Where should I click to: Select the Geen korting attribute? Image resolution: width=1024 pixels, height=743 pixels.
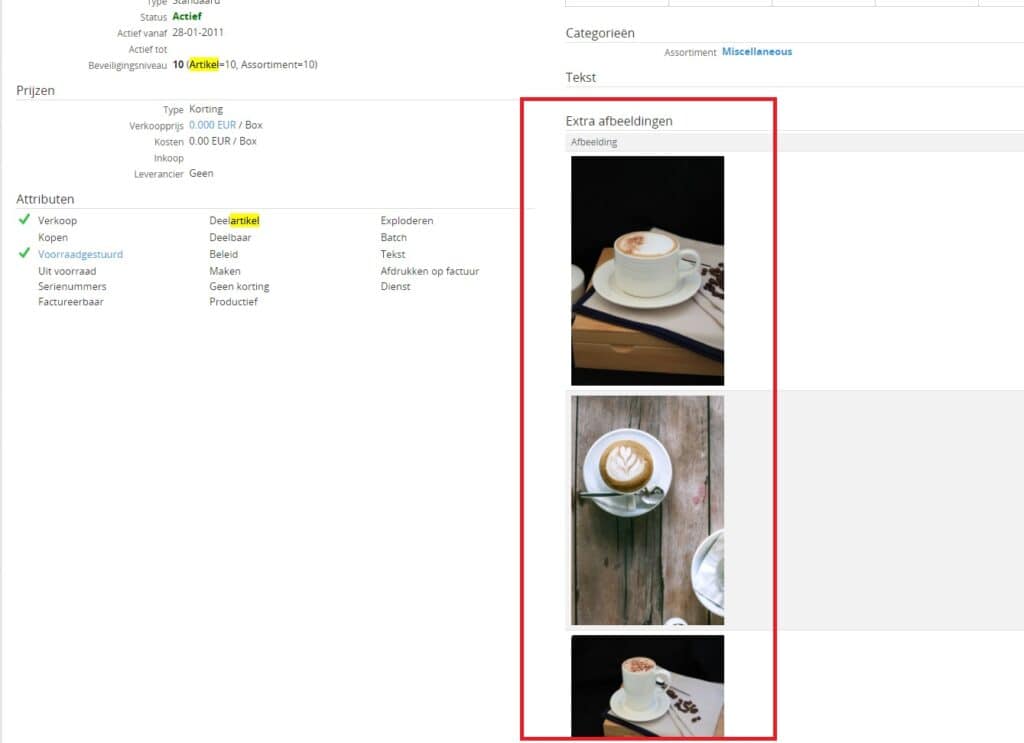pos(239,286)
